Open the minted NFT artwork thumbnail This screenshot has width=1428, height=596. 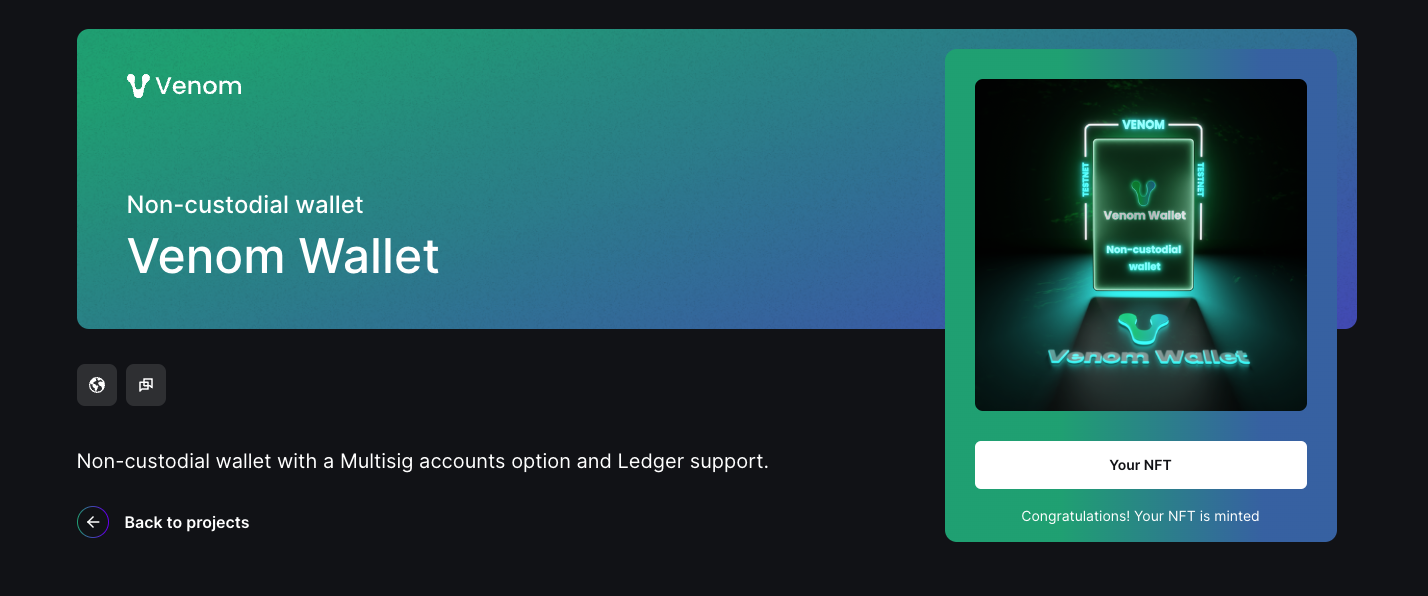[1141, 245]
